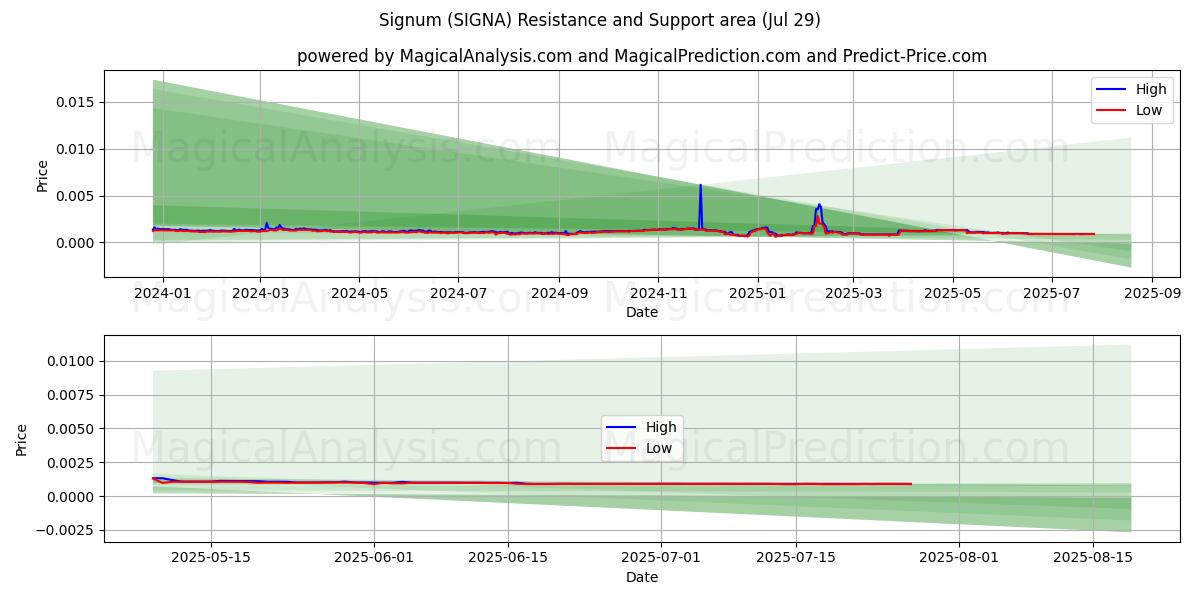Click the top chart '2024-01' date tick label
The height and width of the screenshot is (600, 1200).
162,294
